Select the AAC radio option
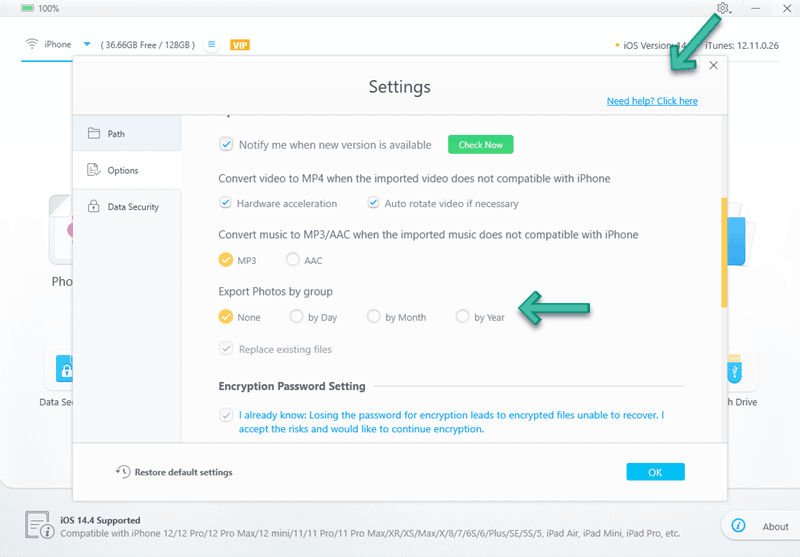The image size is (800, 557). point(293,260)
